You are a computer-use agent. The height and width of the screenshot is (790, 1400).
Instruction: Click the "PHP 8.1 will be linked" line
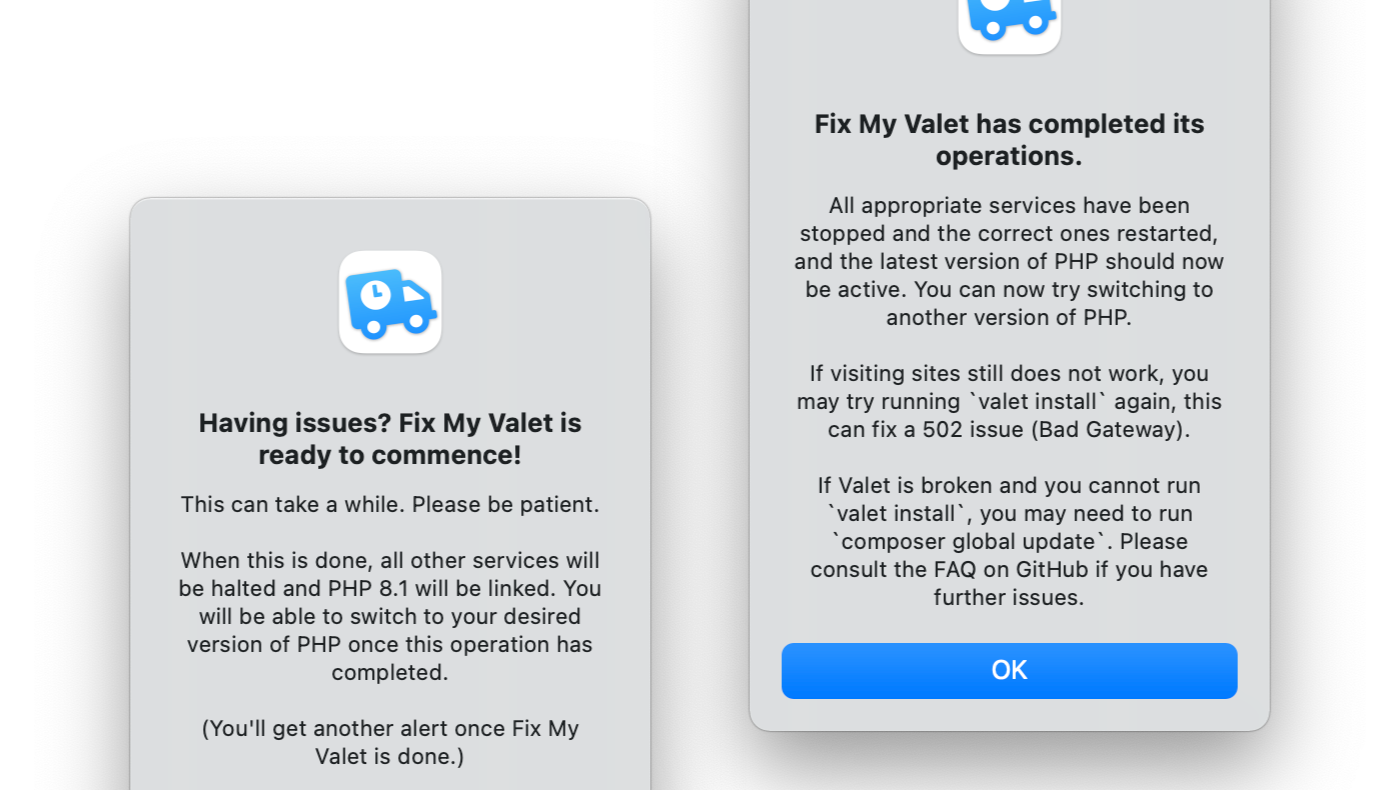(x=390, y=588)
